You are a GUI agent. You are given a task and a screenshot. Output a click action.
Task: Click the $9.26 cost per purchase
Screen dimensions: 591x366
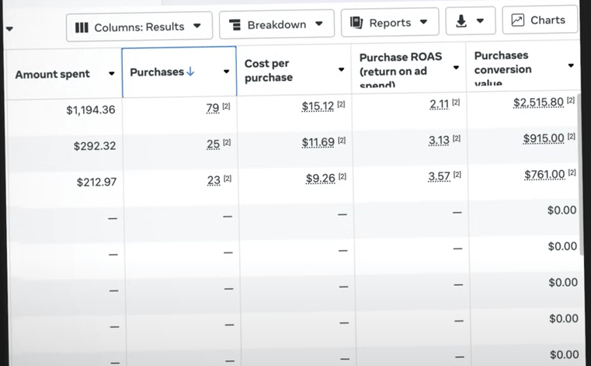click(321, 178)
